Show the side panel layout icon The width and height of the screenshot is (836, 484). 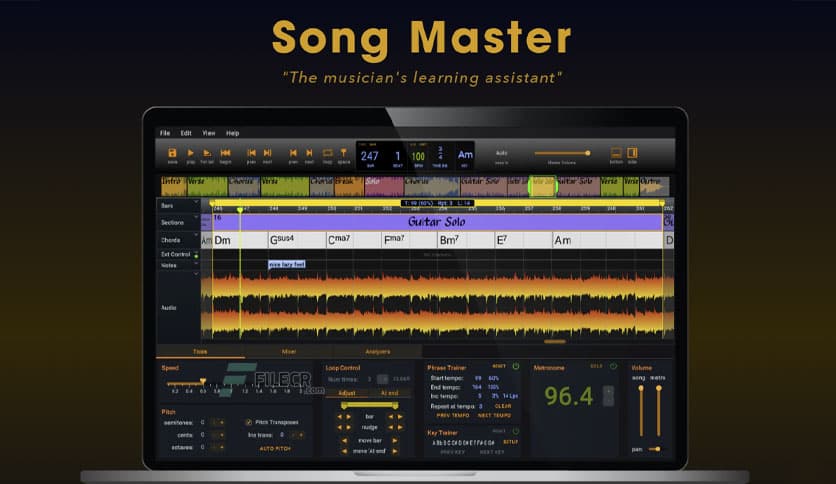point(632,153)
